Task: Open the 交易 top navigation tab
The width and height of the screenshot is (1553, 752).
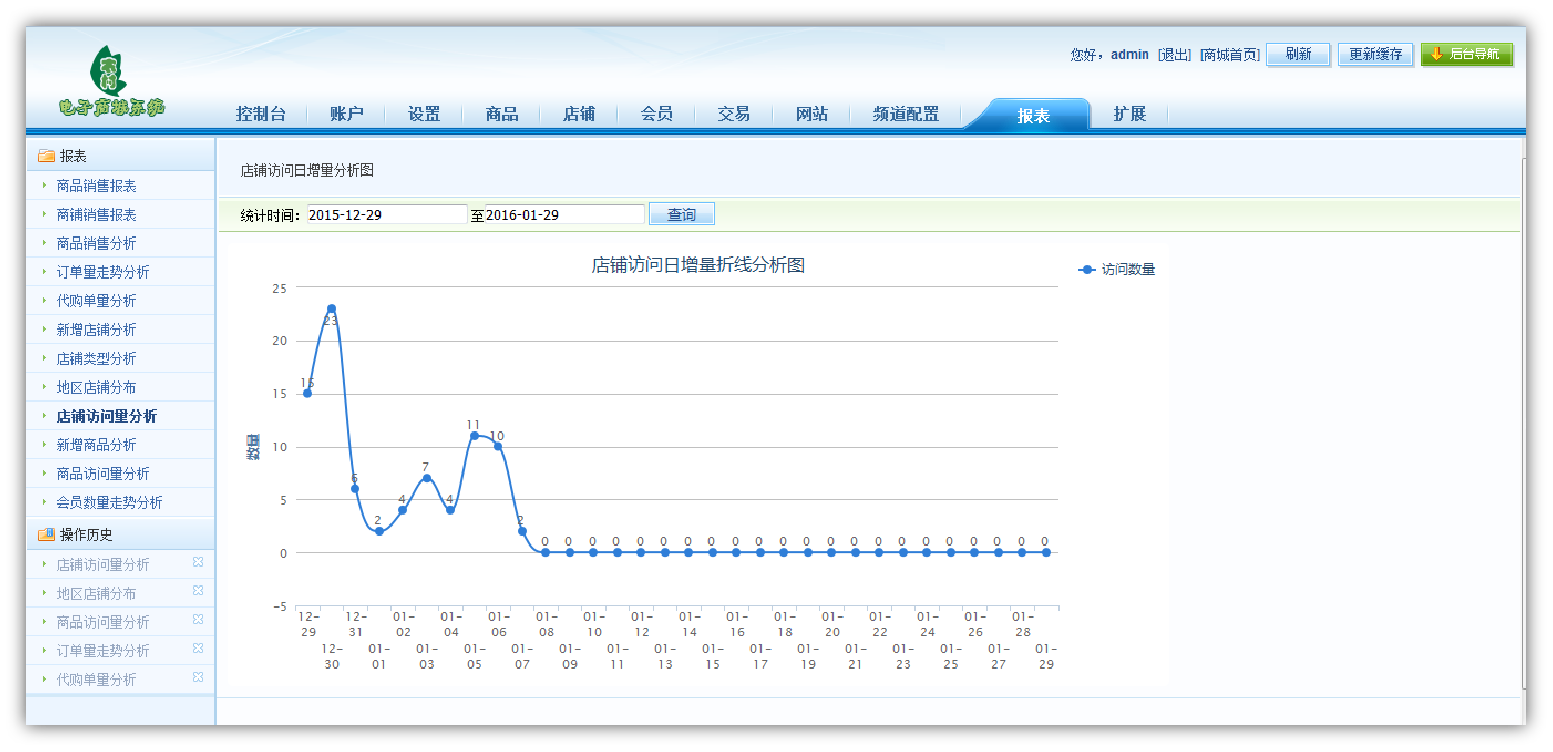Action: pos(733,114)
